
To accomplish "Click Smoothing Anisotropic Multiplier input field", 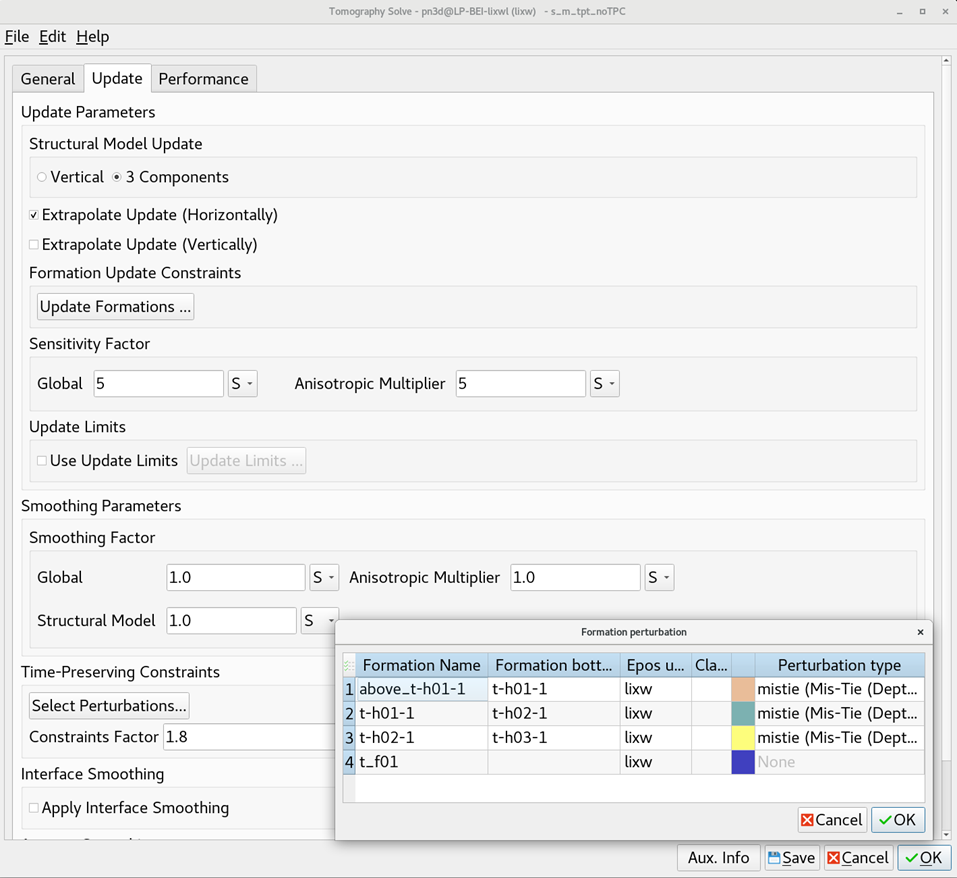I will (575, 577).
